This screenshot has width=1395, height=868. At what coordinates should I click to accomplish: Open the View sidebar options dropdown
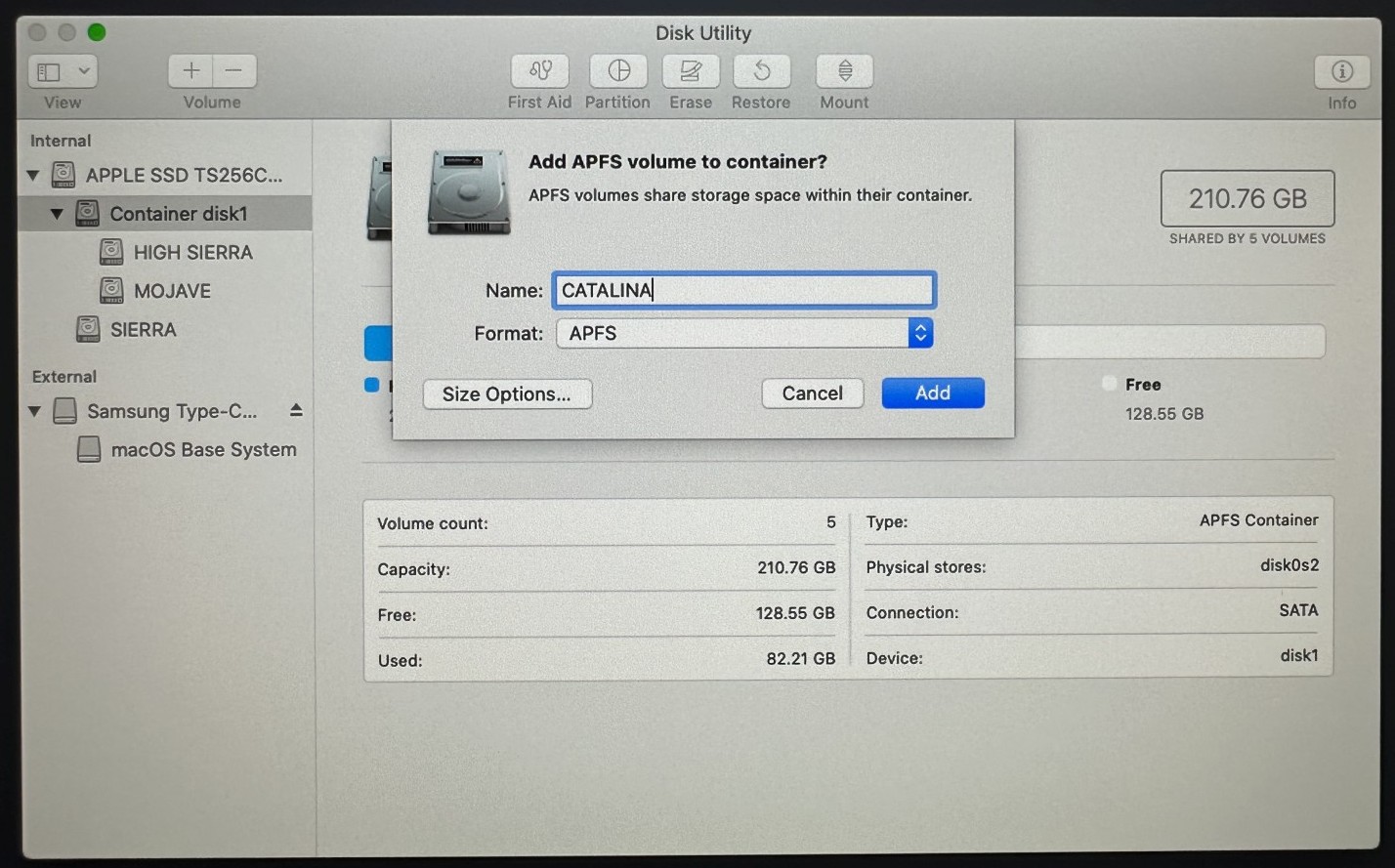pyautogui.click(x=63, y=71)
